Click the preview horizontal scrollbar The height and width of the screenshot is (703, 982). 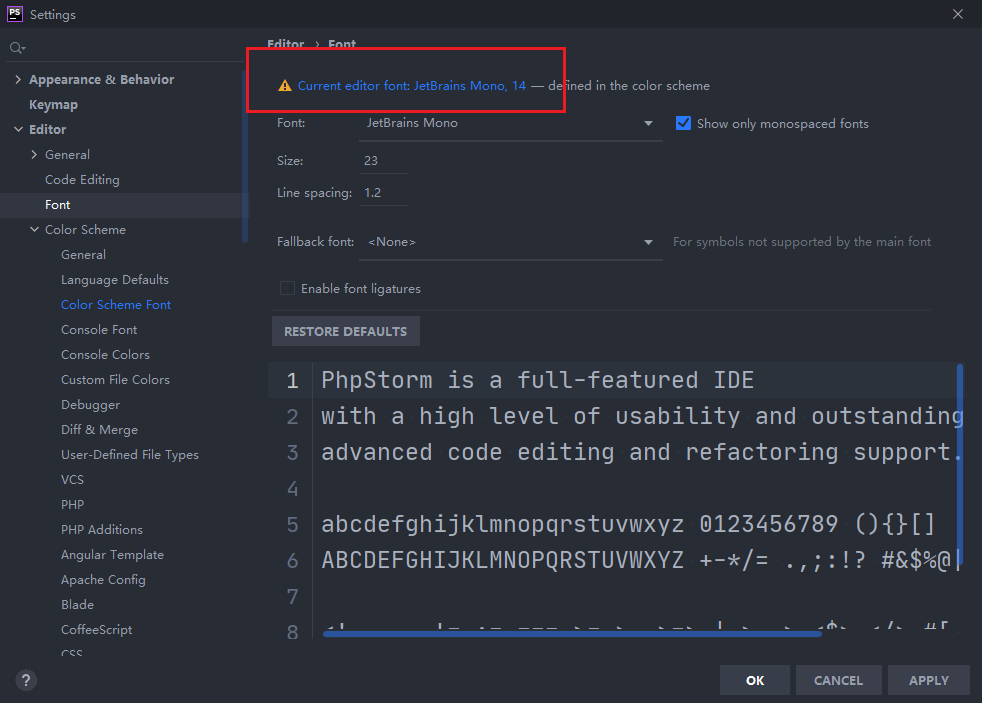[572, 634]
